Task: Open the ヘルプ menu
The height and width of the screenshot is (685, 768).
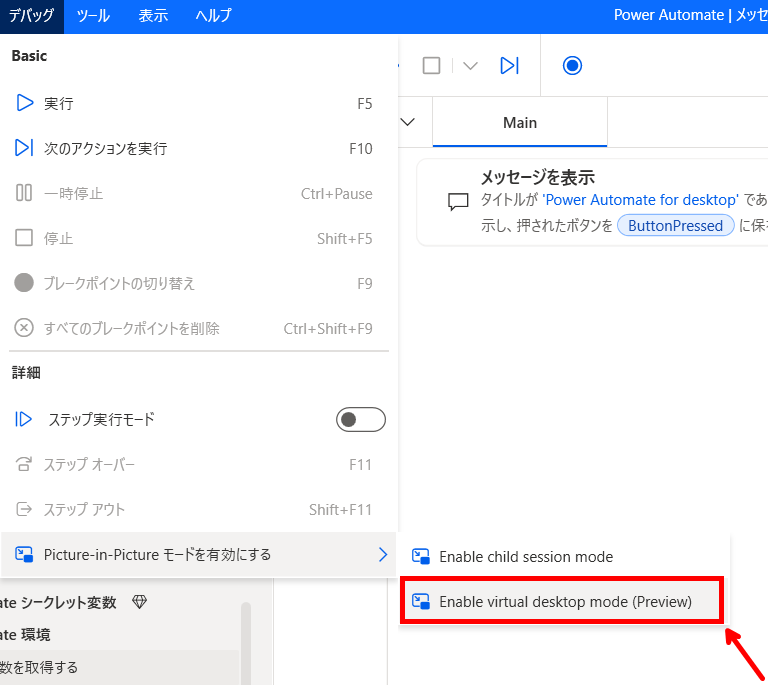Action: (212, 16)
